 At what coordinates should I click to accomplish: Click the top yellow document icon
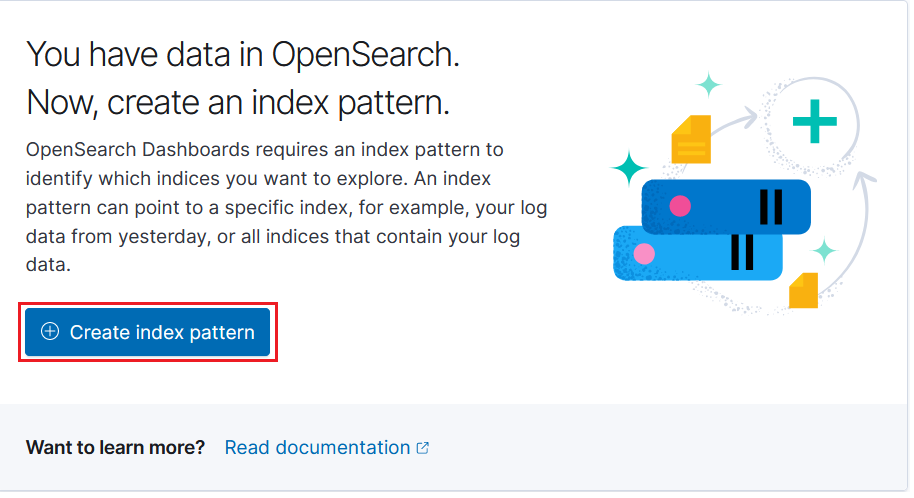691,139
